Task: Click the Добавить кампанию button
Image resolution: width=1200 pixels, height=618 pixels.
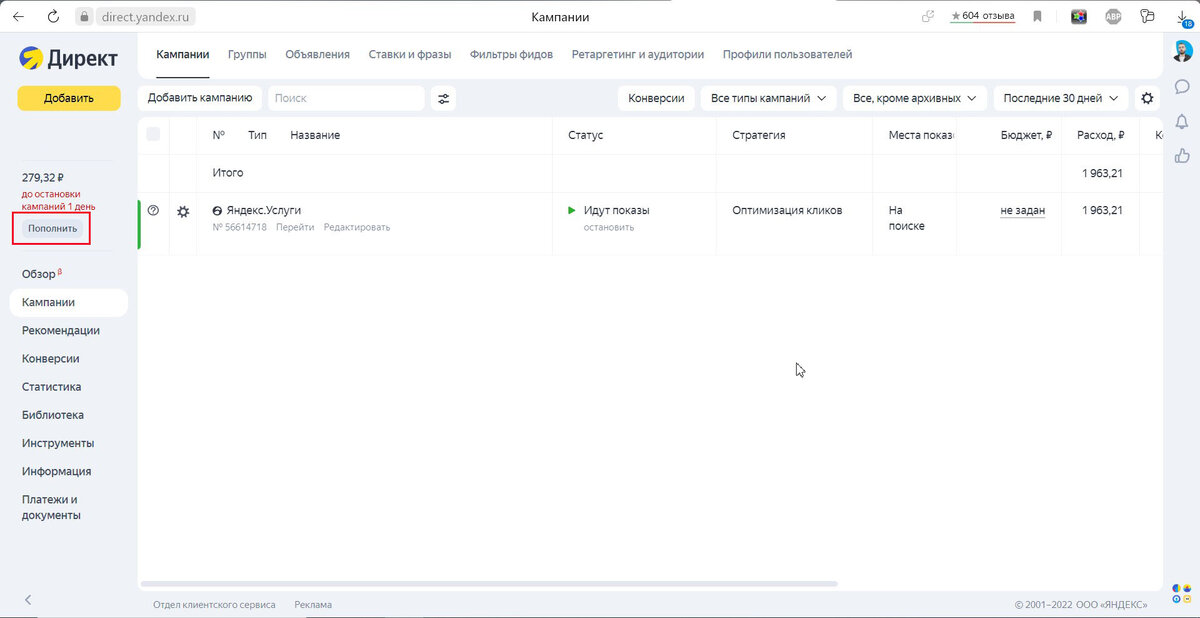Action: point(200,98)
